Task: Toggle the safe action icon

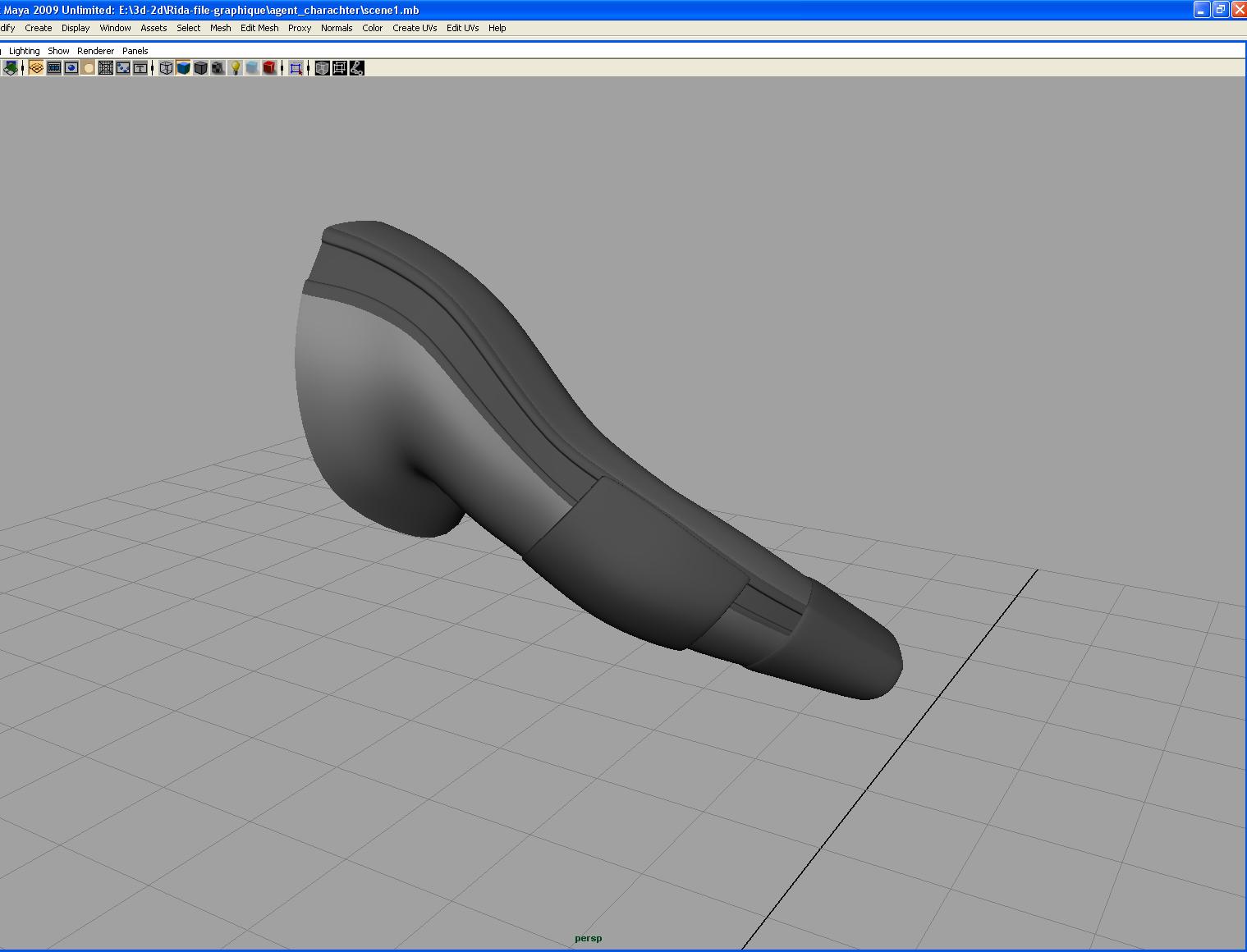Action: 123,68
